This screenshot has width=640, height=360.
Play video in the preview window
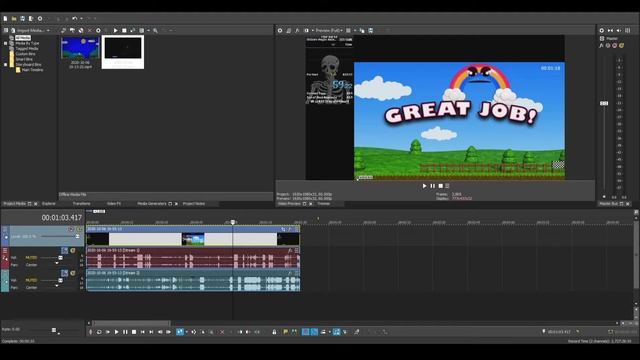[424, 186]
